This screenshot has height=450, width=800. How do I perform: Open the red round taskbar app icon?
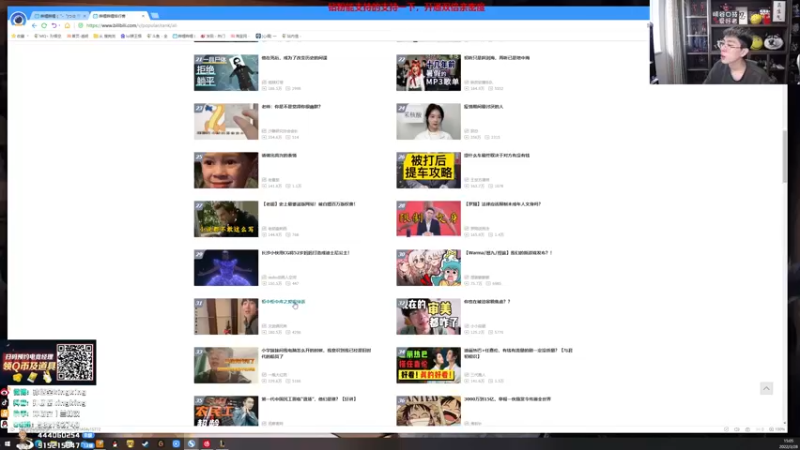coord(207,444)
